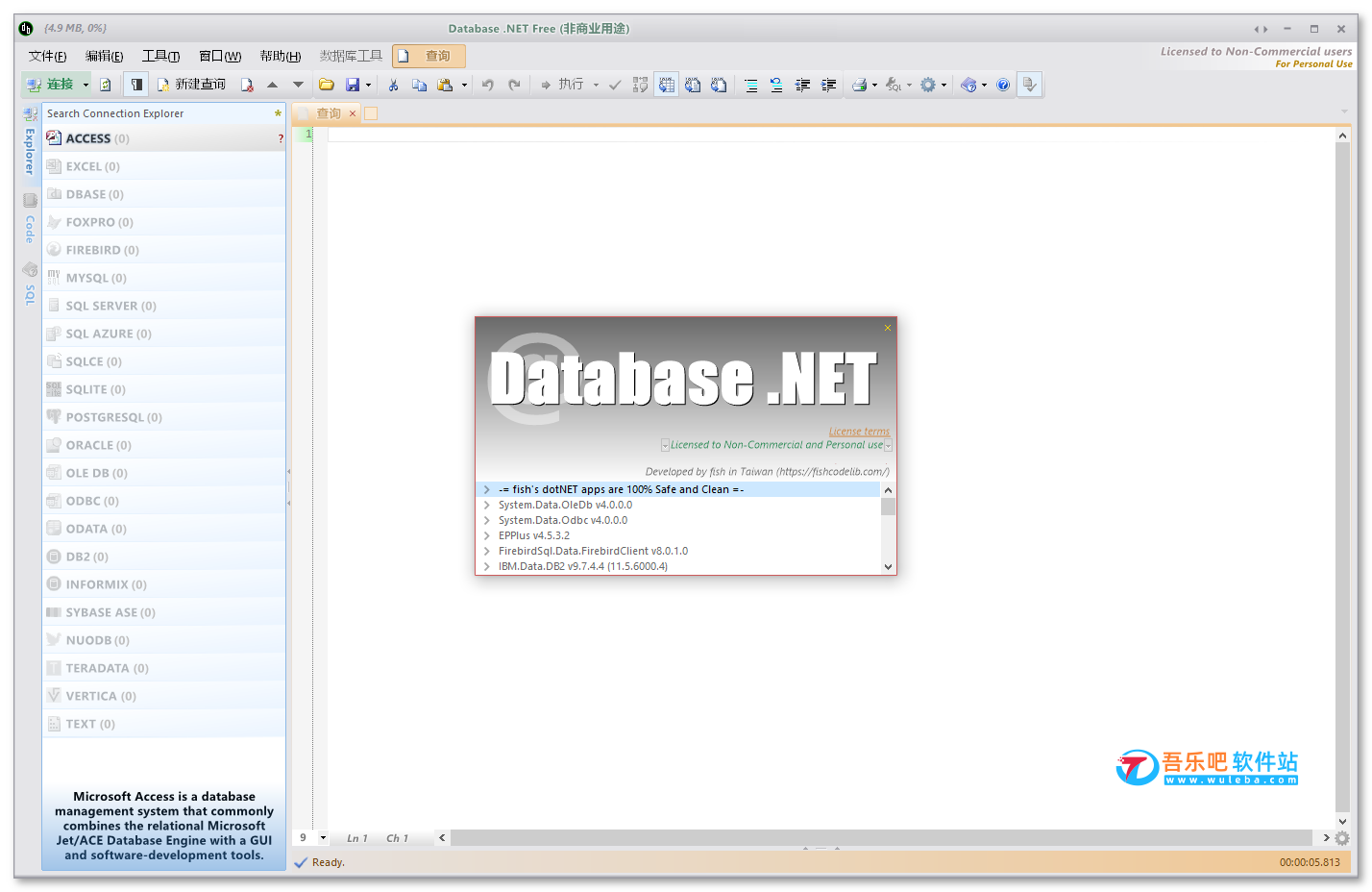Click the move down triangle icon

coord(298,85)
